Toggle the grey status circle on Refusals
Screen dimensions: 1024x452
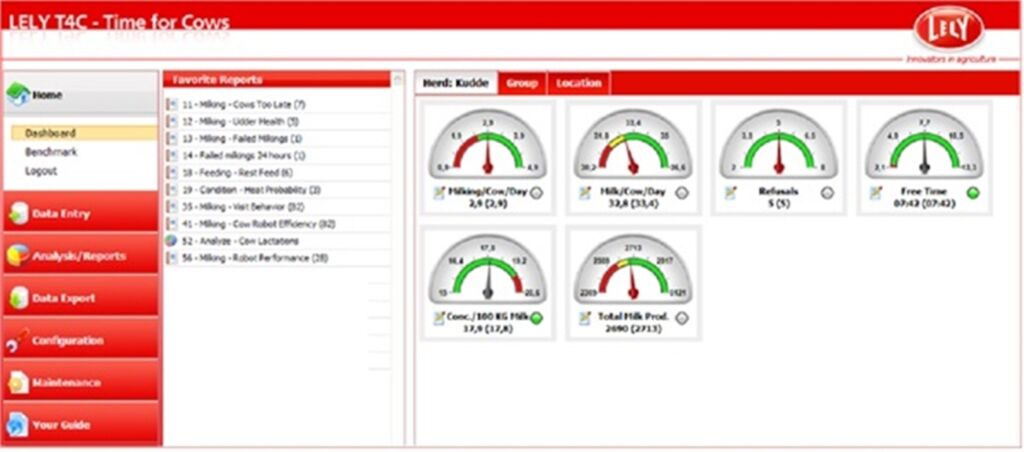coord(827,193)
